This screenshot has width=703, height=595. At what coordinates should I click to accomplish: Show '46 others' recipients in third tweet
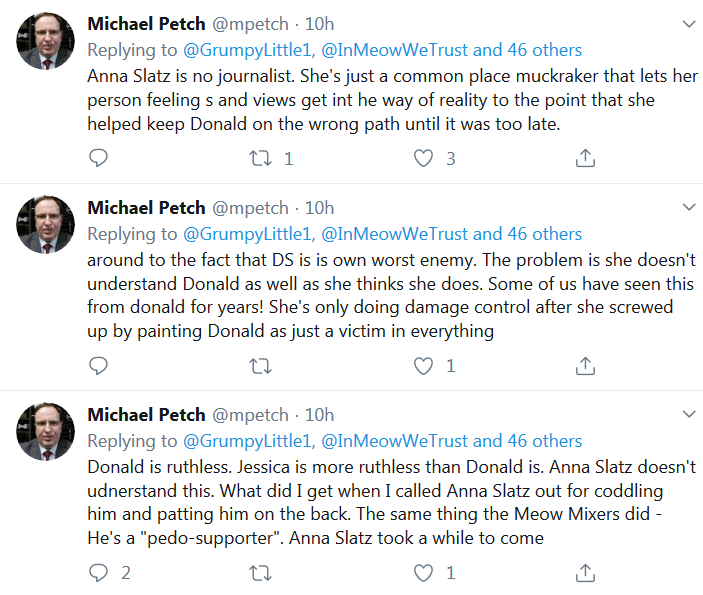(544, 441)
